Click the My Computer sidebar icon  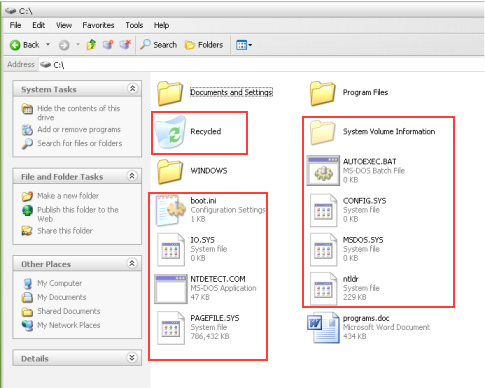point(28,283)
